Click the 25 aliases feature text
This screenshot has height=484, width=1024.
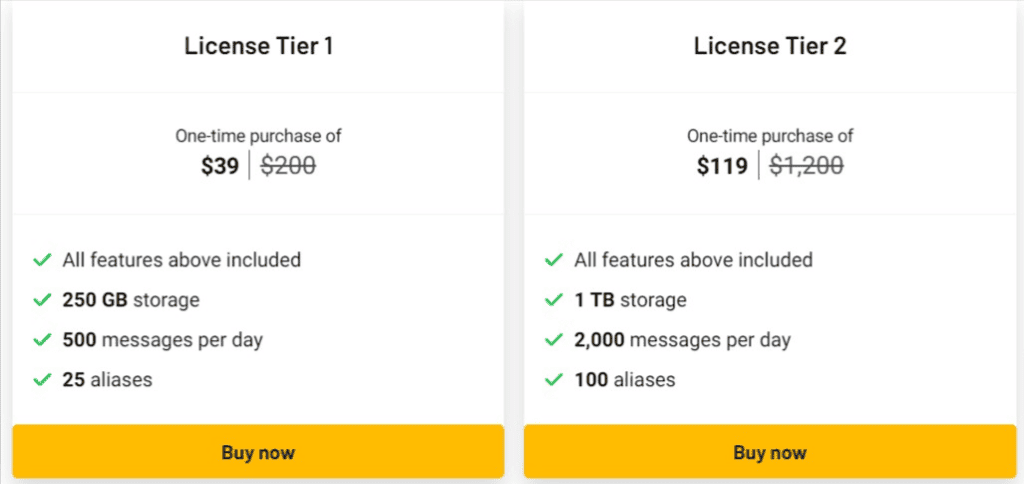[x=107, y=379]
